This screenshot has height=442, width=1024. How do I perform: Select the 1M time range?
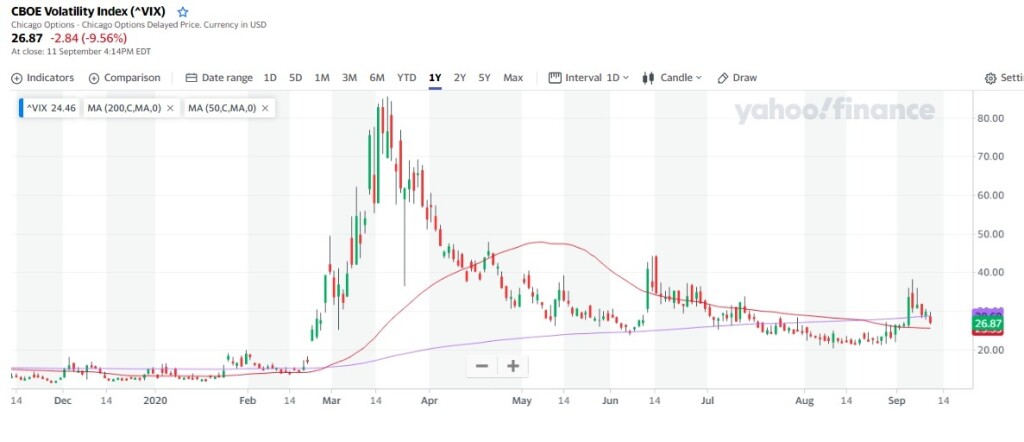coord(321,78)
